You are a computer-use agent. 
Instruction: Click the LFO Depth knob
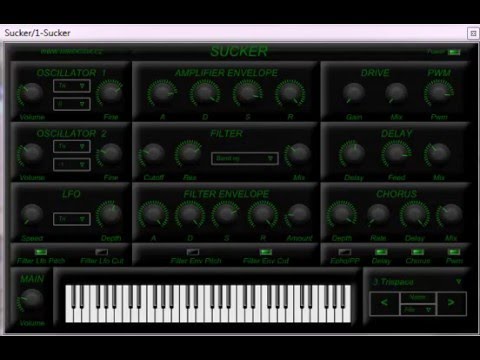(110, 214)
